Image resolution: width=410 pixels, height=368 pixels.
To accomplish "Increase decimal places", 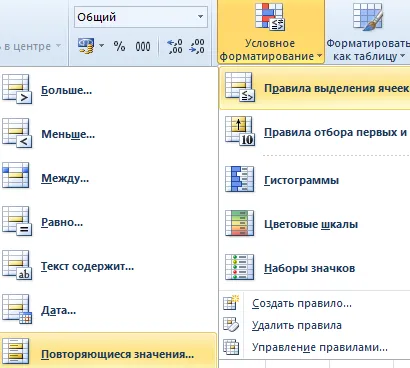I will [x=175, y=46].
